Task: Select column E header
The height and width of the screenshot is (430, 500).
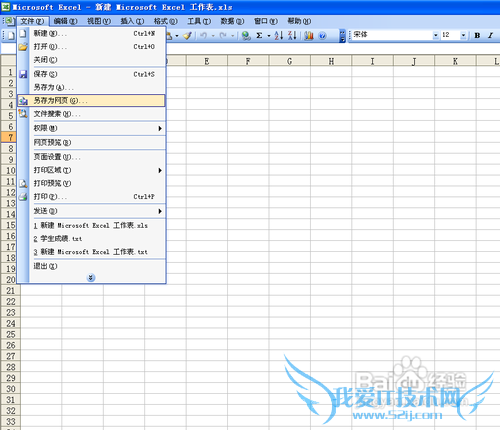Action: 207,61
